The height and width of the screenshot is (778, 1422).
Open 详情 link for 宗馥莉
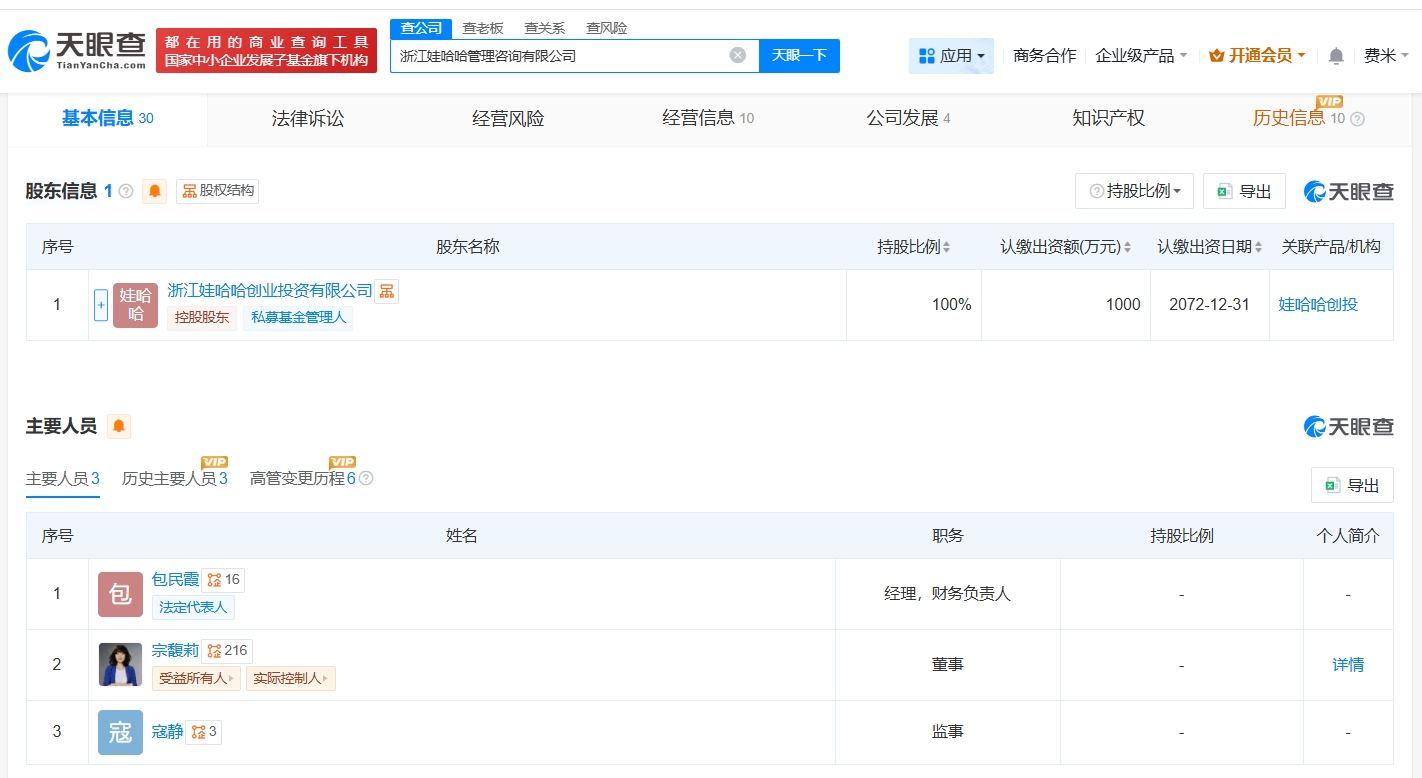1347,665
